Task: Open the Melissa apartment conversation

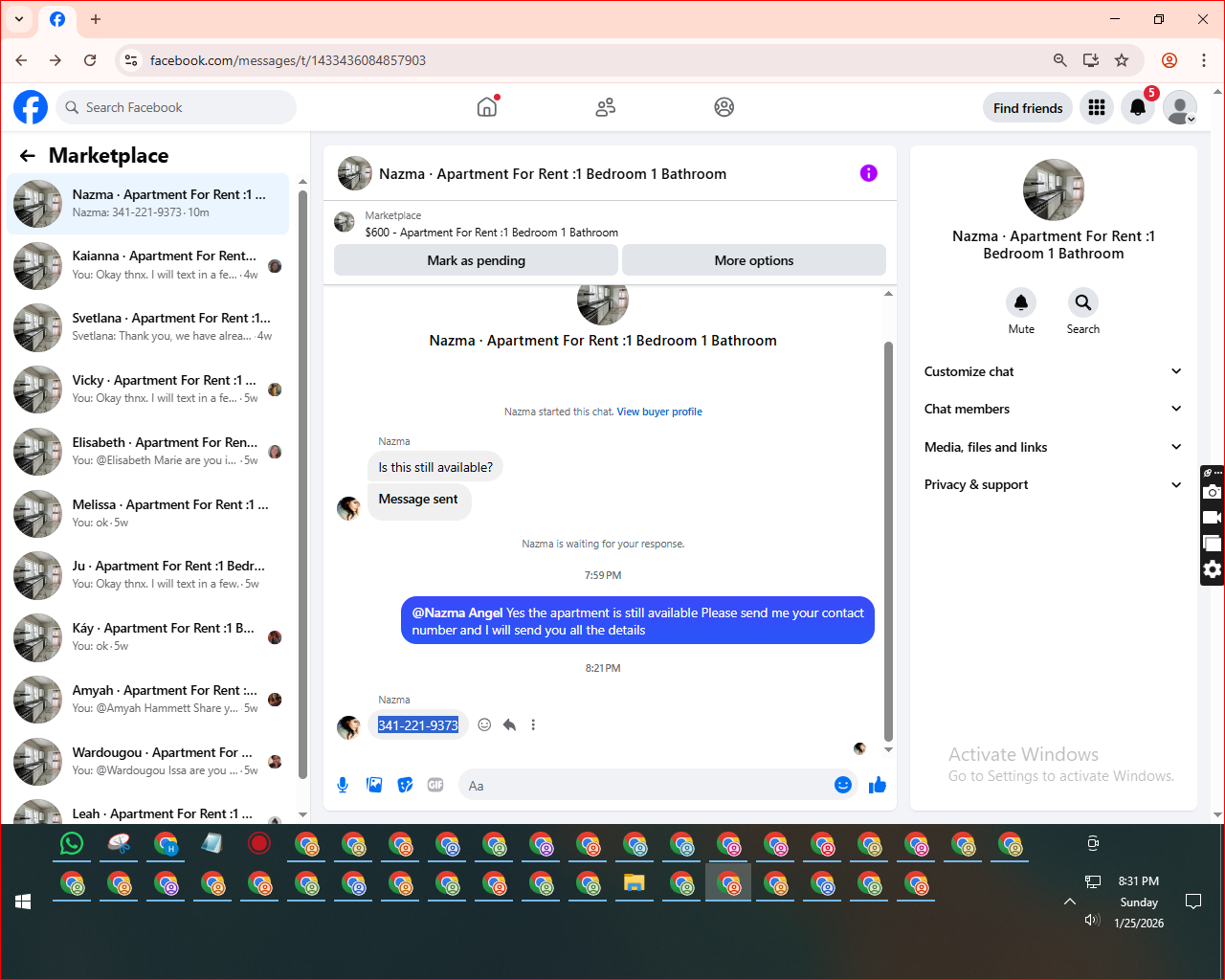Action: pos(148,514)
